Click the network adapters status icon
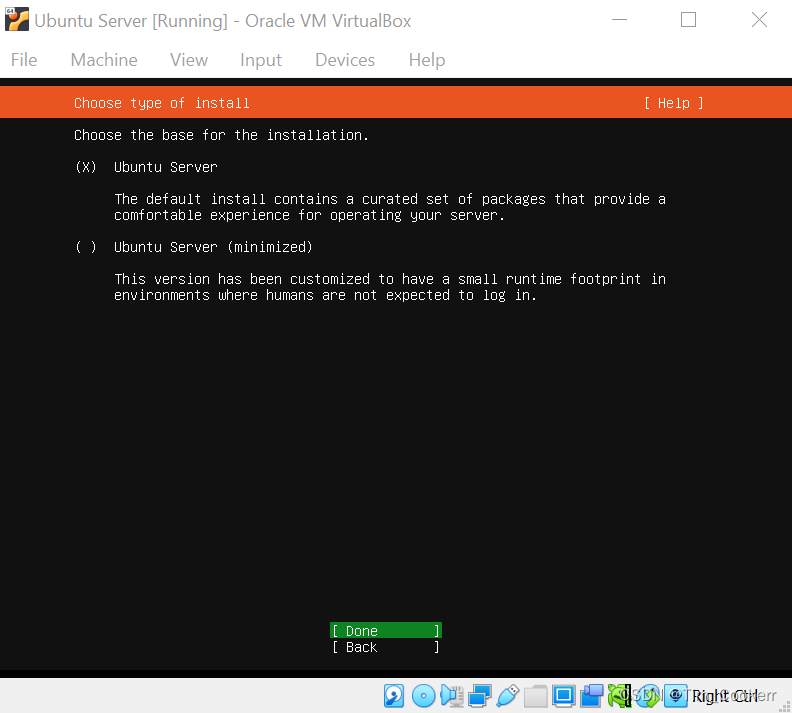This screenshot has height=713, width=792. pyautogui.click(x=479, y=696)
